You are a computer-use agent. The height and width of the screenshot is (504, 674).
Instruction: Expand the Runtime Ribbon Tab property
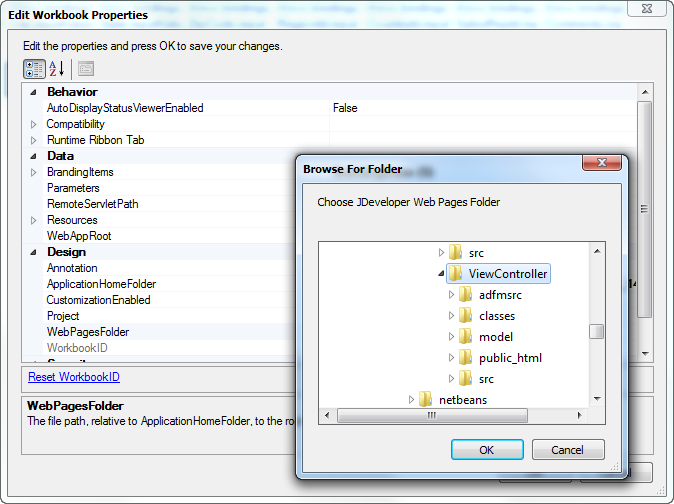pos(34,140)
